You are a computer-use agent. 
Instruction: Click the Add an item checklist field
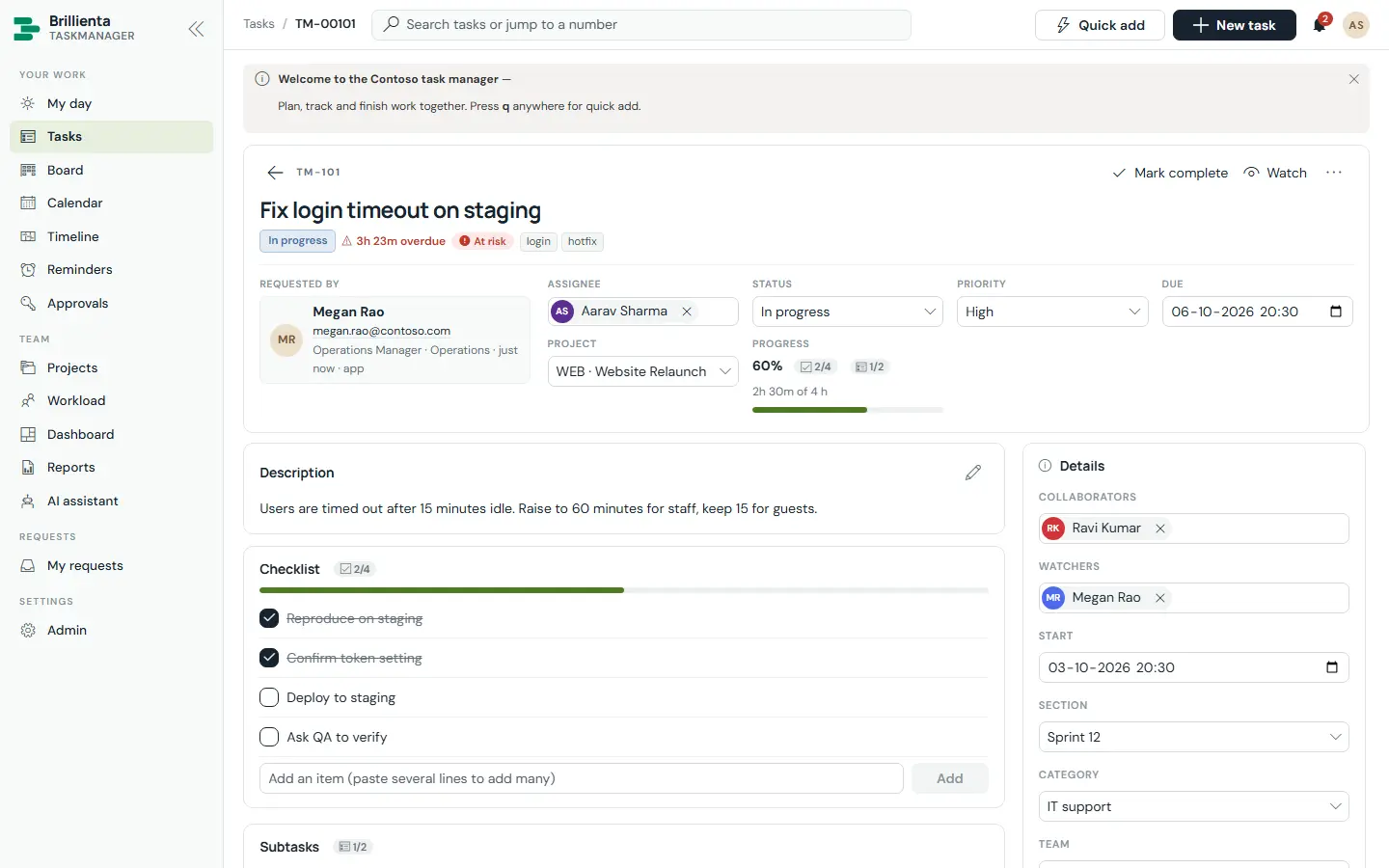(582, 778)
